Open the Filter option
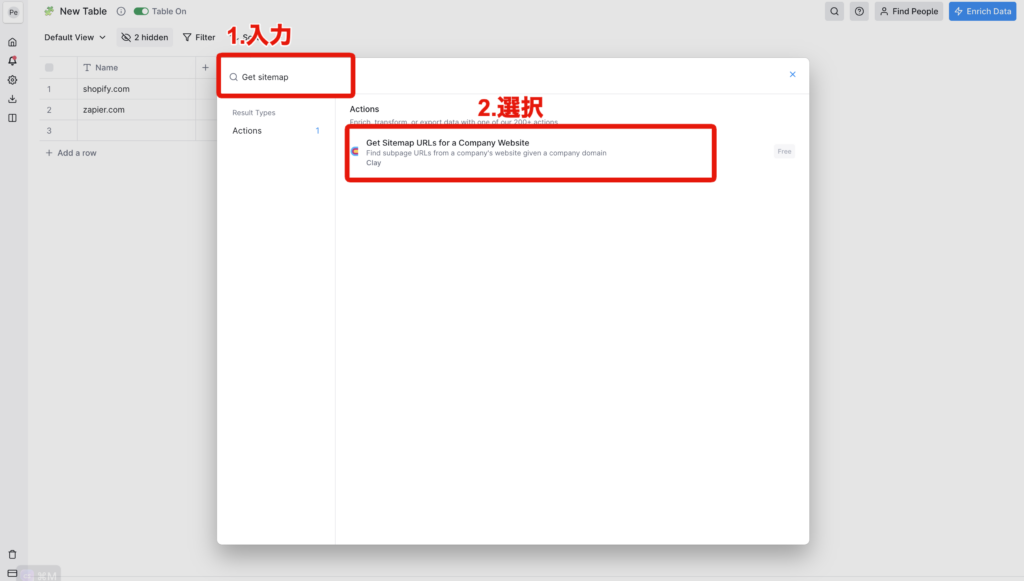This screenshot has width=1024, height=581. click(x=199, y=37)
